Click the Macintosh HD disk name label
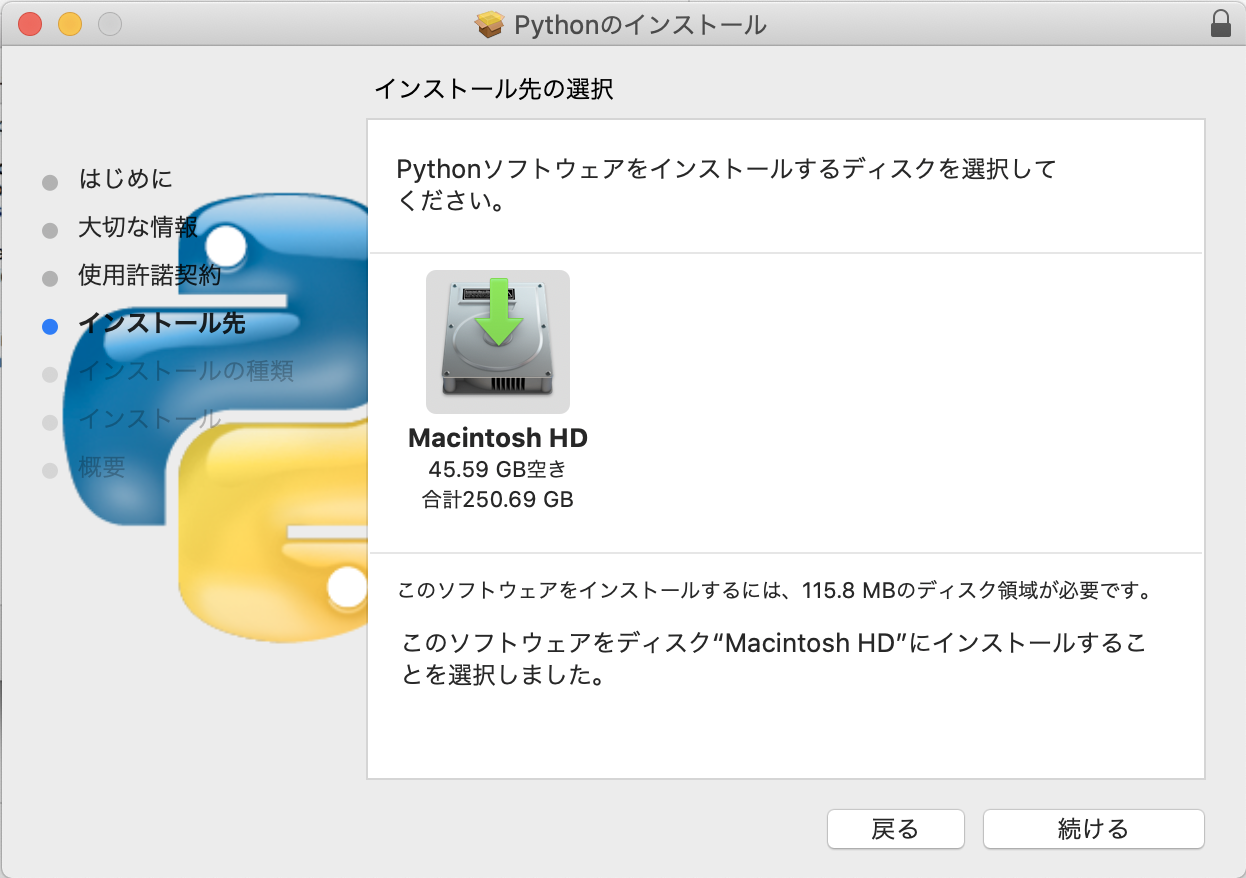The height and width of the screenshot is (878, 1246). tap(498, 438)
